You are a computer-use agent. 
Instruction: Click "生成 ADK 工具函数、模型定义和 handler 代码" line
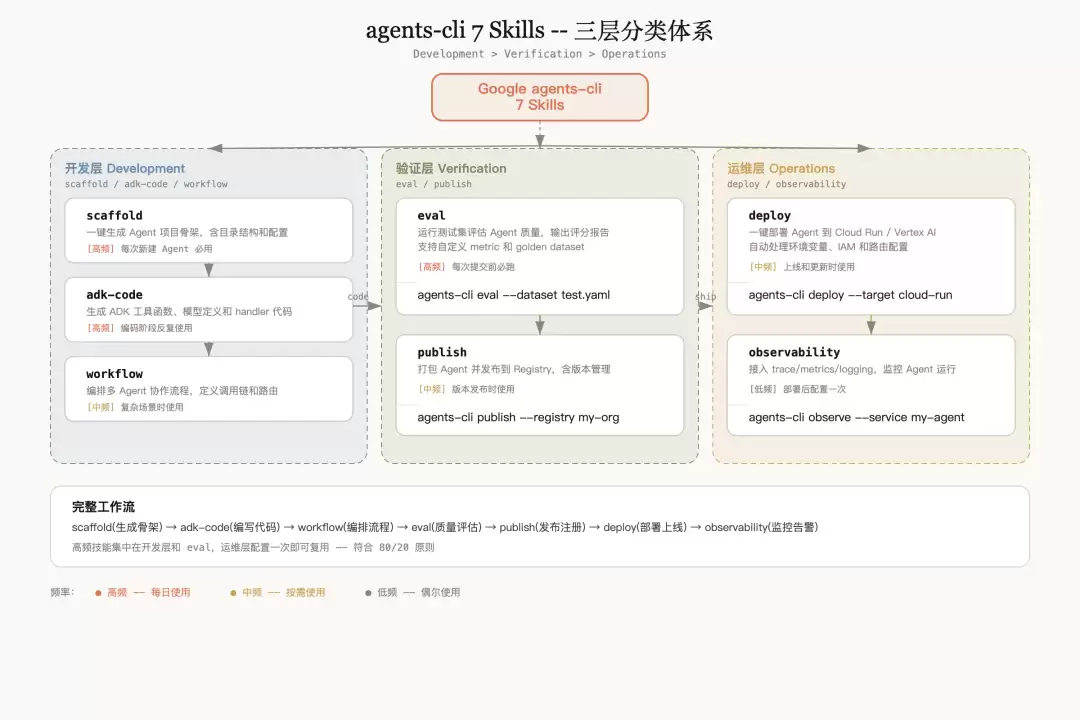[x=189, y=311]
